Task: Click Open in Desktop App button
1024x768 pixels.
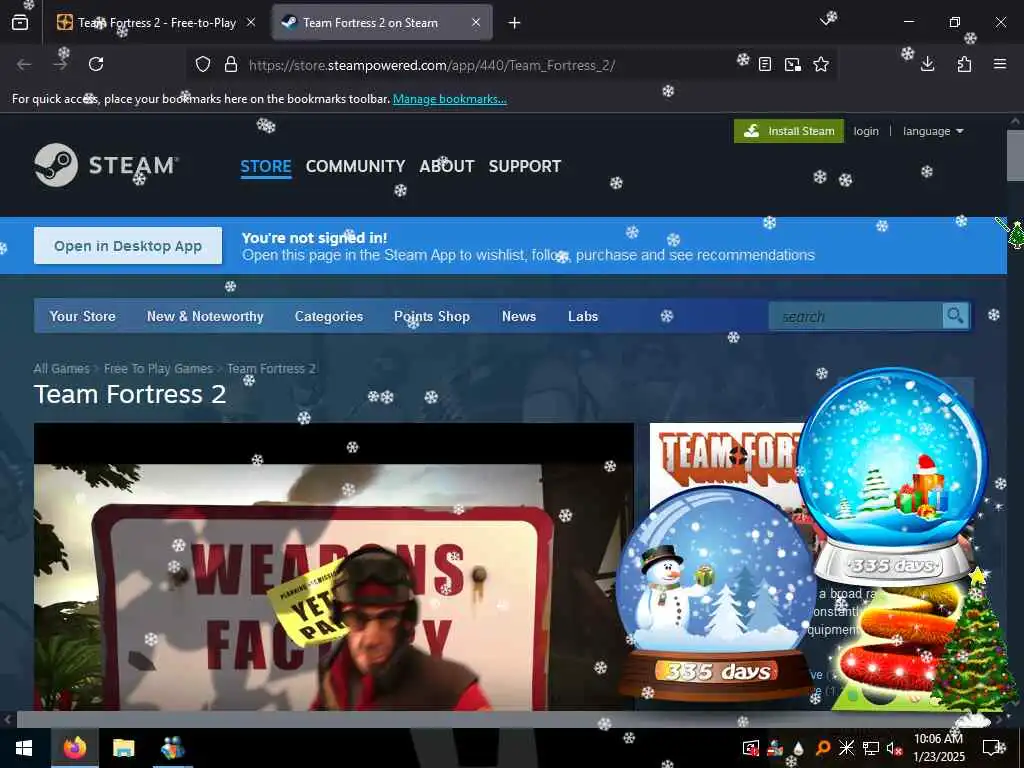Action: pos(128,246)
